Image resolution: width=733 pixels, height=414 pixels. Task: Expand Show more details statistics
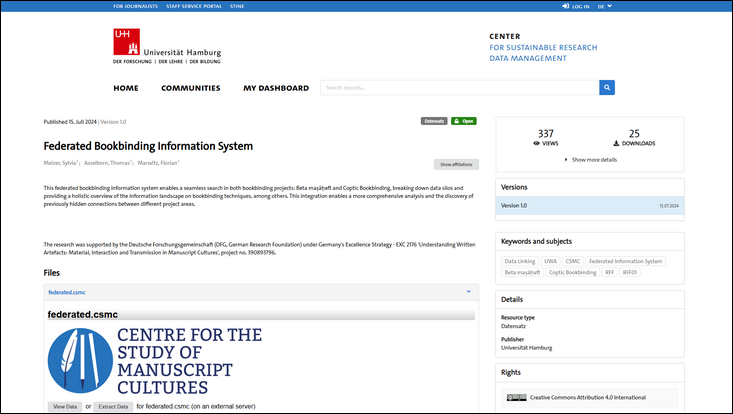(x=590, y=159)
